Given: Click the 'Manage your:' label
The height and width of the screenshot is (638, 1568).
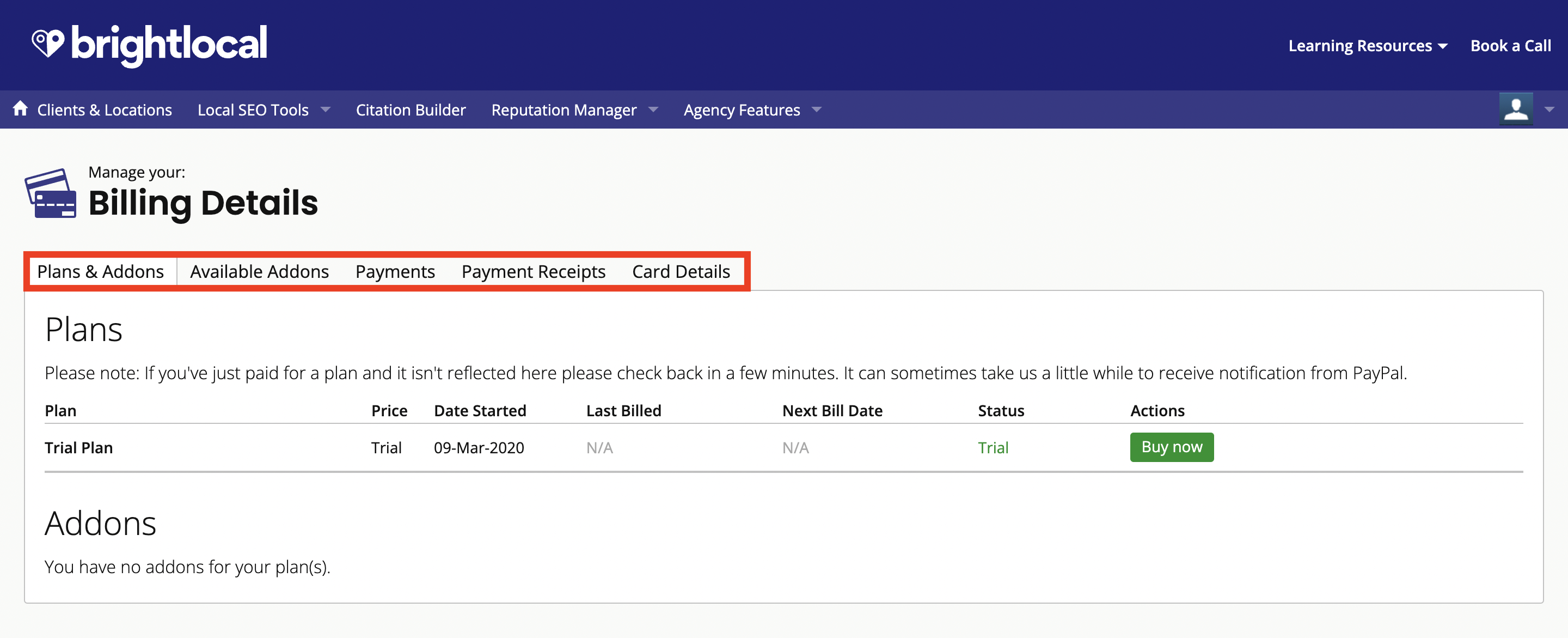Looking at the screenshot, I should (x=136, y=173).
